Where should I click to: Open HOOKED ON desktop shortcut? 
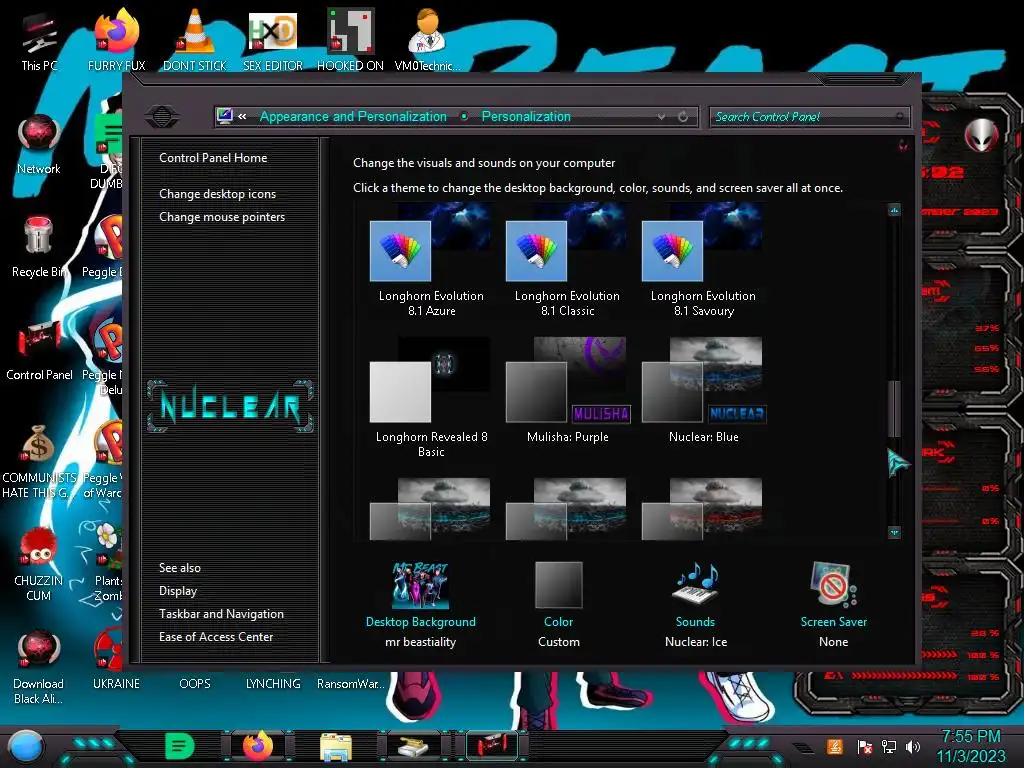coord(350,40)
